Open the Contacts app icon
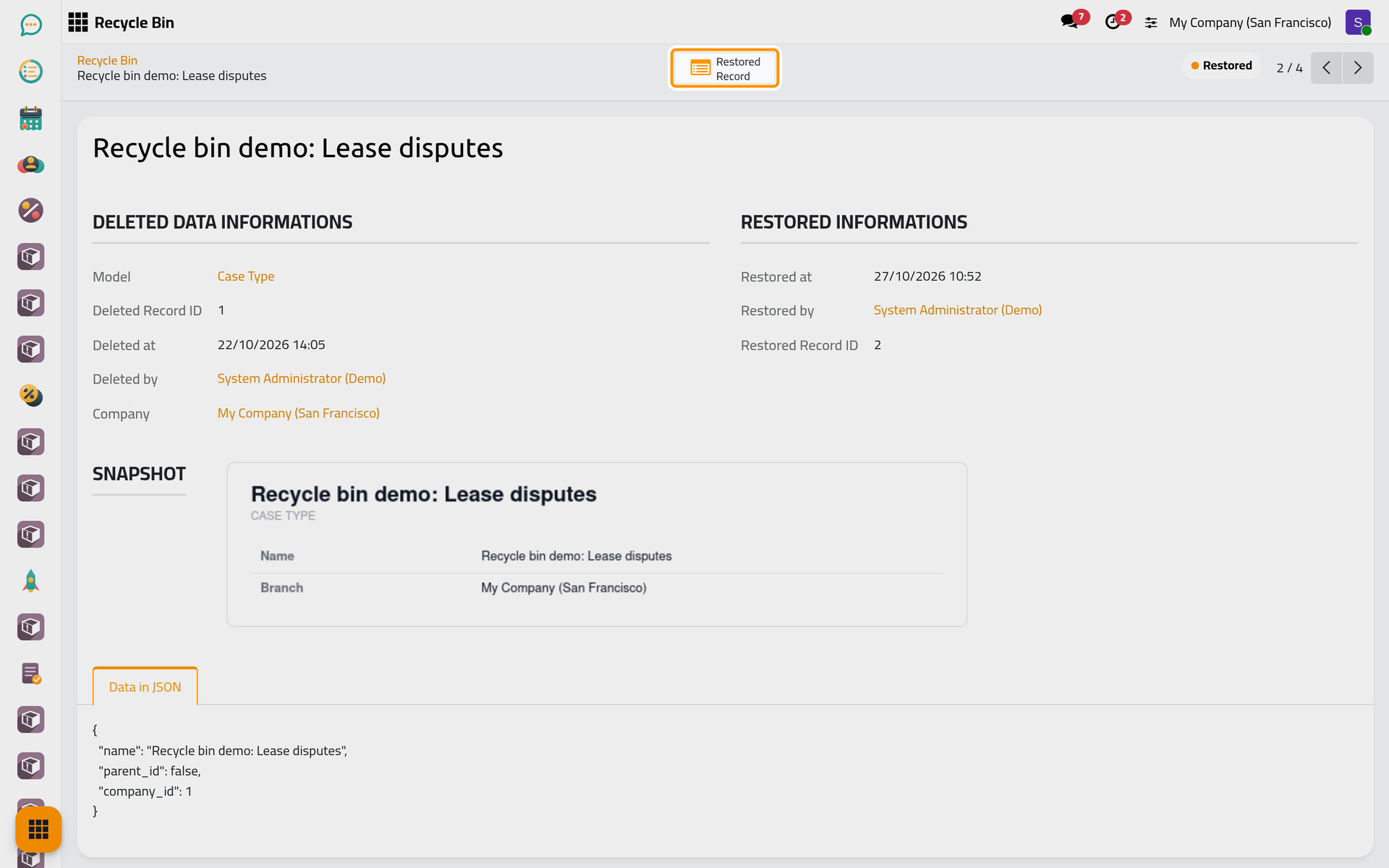The image size is (1389, 868). click(x=30, y=164)
